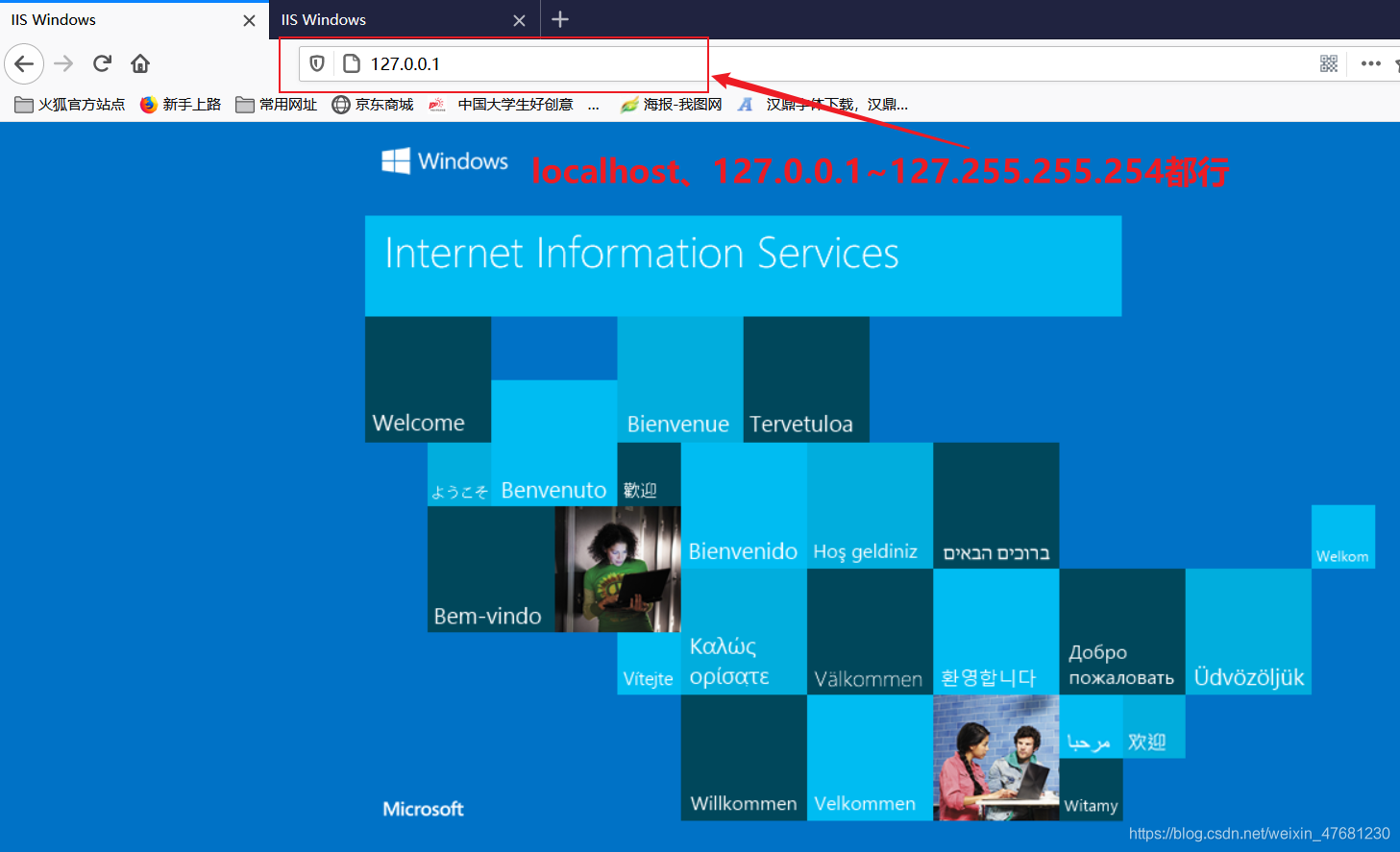The image size is (1400, 852).
Task: Open the 汉鼎字体下载 bookmark
Action: [823, 105]
